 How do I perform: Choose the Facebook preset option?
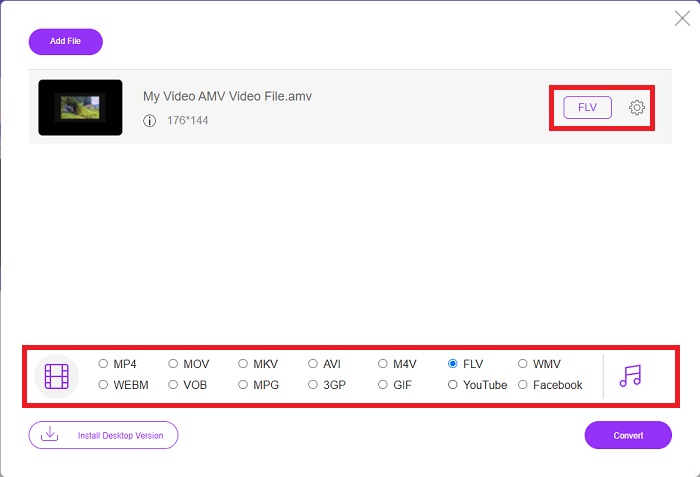click(x=522, y=385)
